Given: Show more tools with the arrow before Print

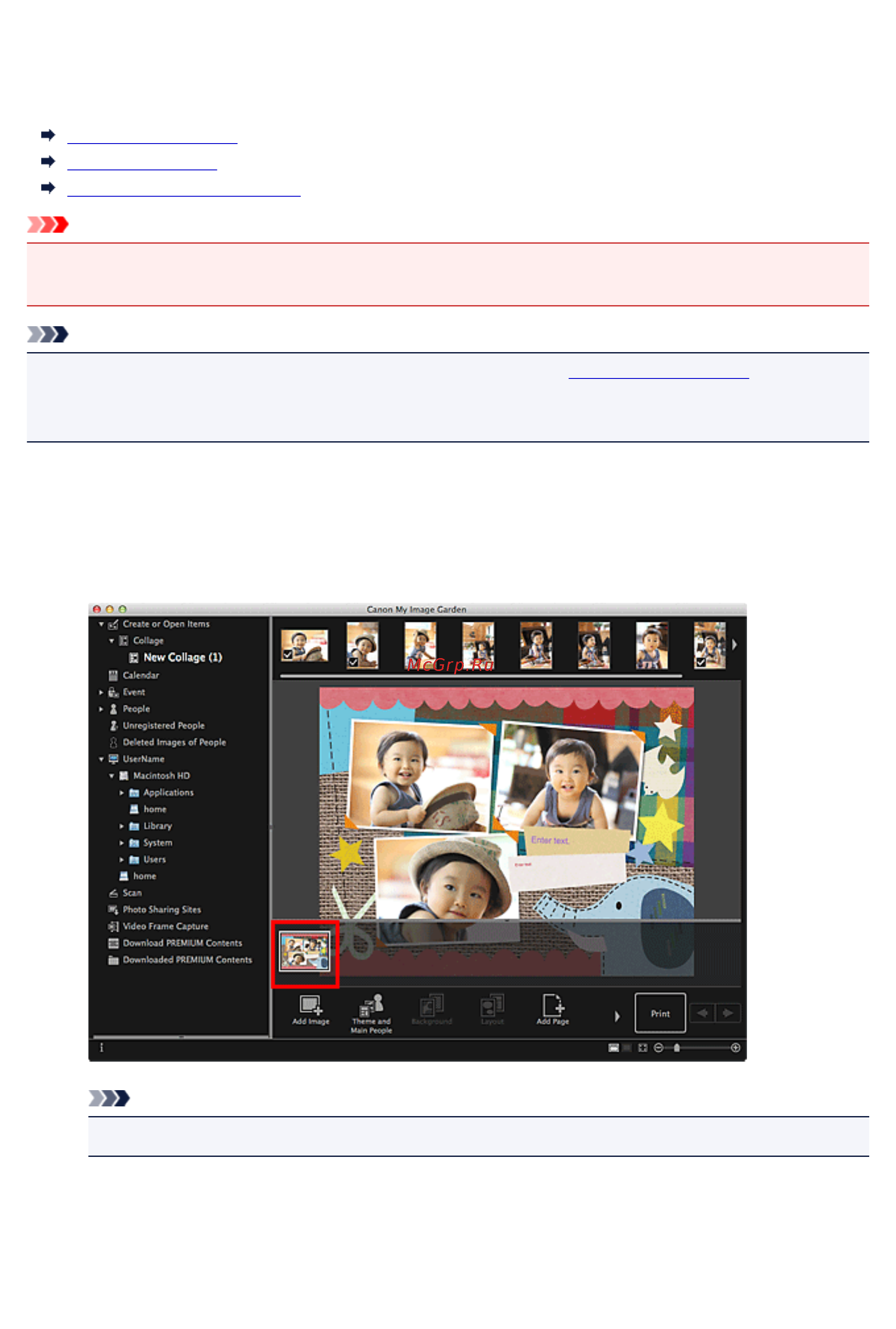Looking at the screenshot, I should pyautogui.click(x=616, y=1016).
